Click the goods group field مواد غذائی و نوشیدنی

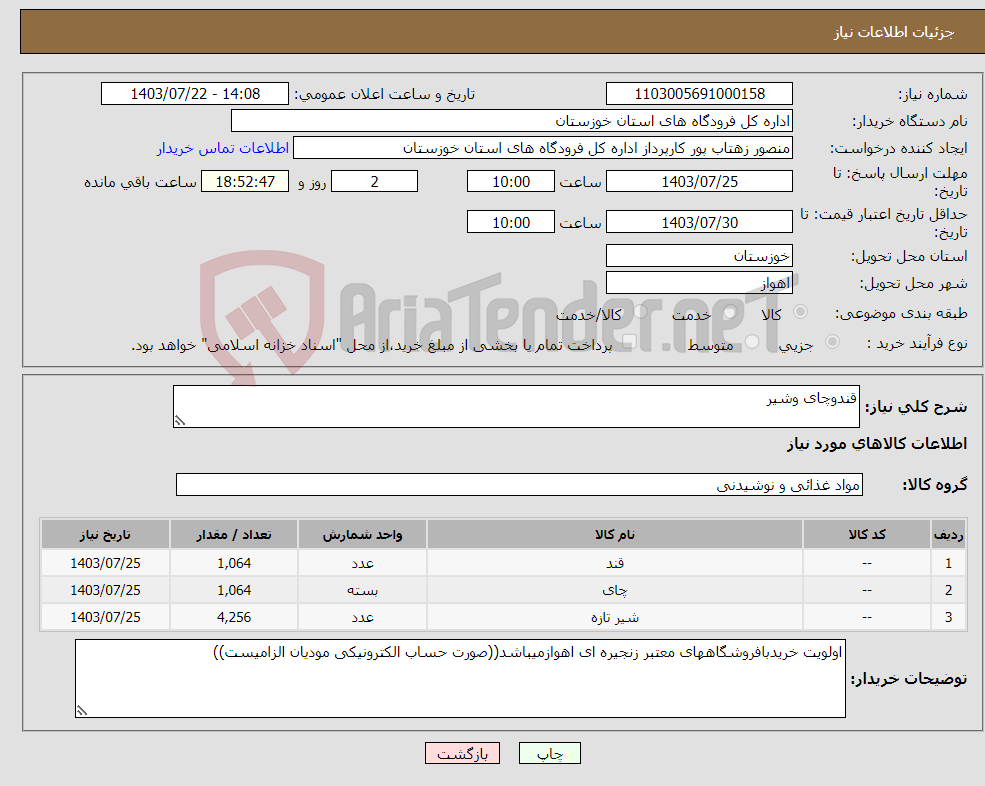(520, 484)
